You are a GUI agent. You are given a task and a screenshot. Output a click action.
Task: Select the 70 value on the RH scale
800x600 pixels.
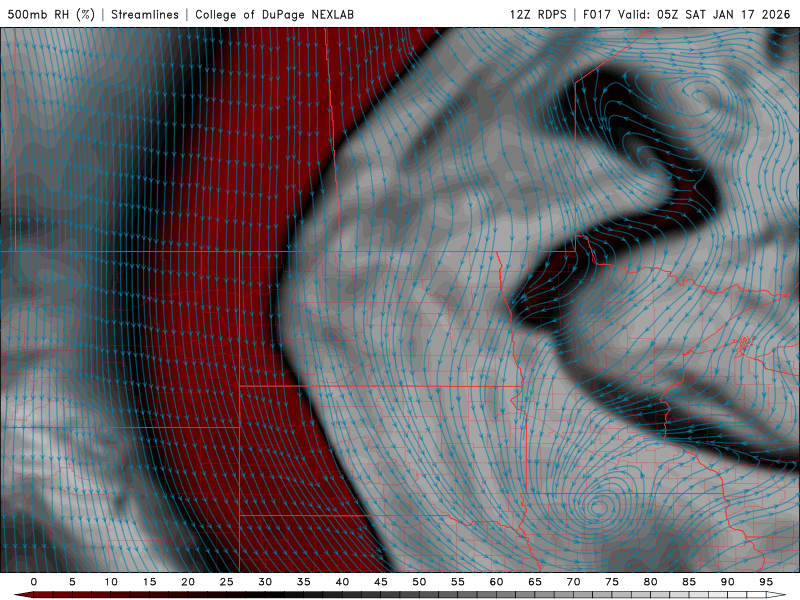coord(573,582)
